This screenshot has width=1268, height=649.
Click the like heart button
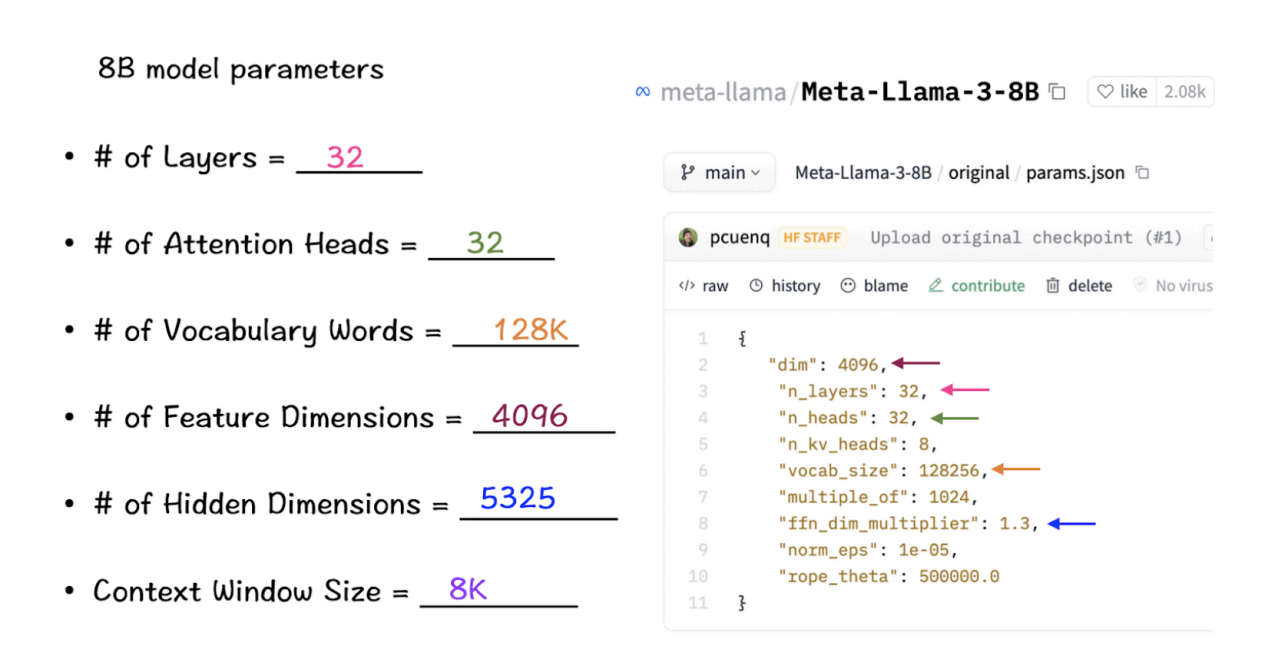pos(1121,92)
